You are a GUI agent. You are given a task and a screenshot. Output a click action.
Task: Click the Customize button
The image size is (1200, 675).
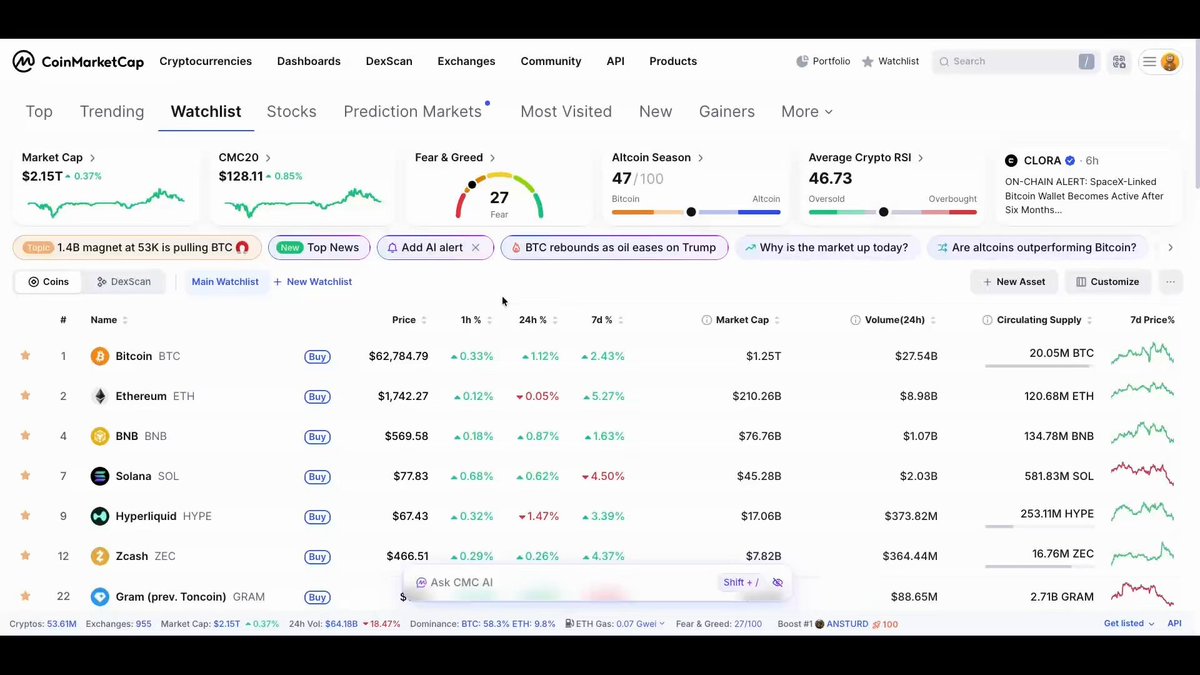pos(1108,282)
